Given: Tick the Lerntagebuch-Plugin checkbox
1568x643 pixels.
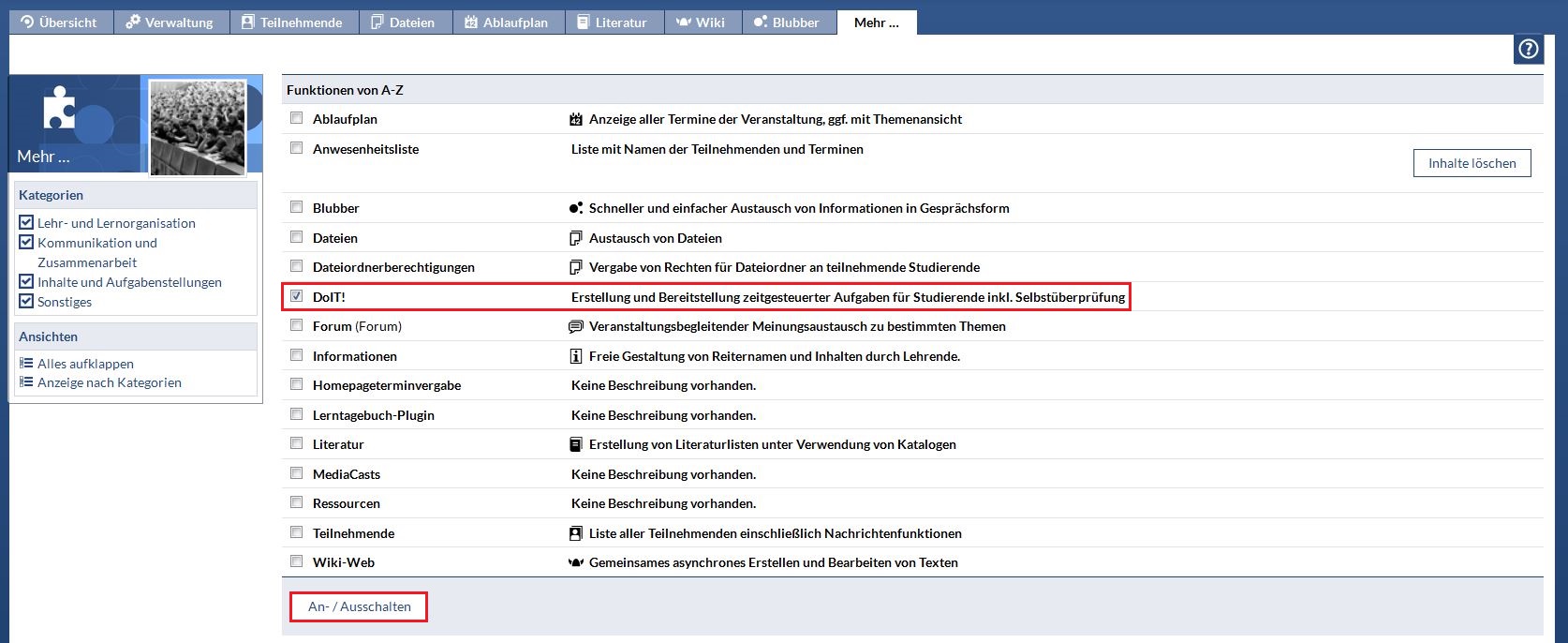Looking at the screenshot, I should (297, 414).
